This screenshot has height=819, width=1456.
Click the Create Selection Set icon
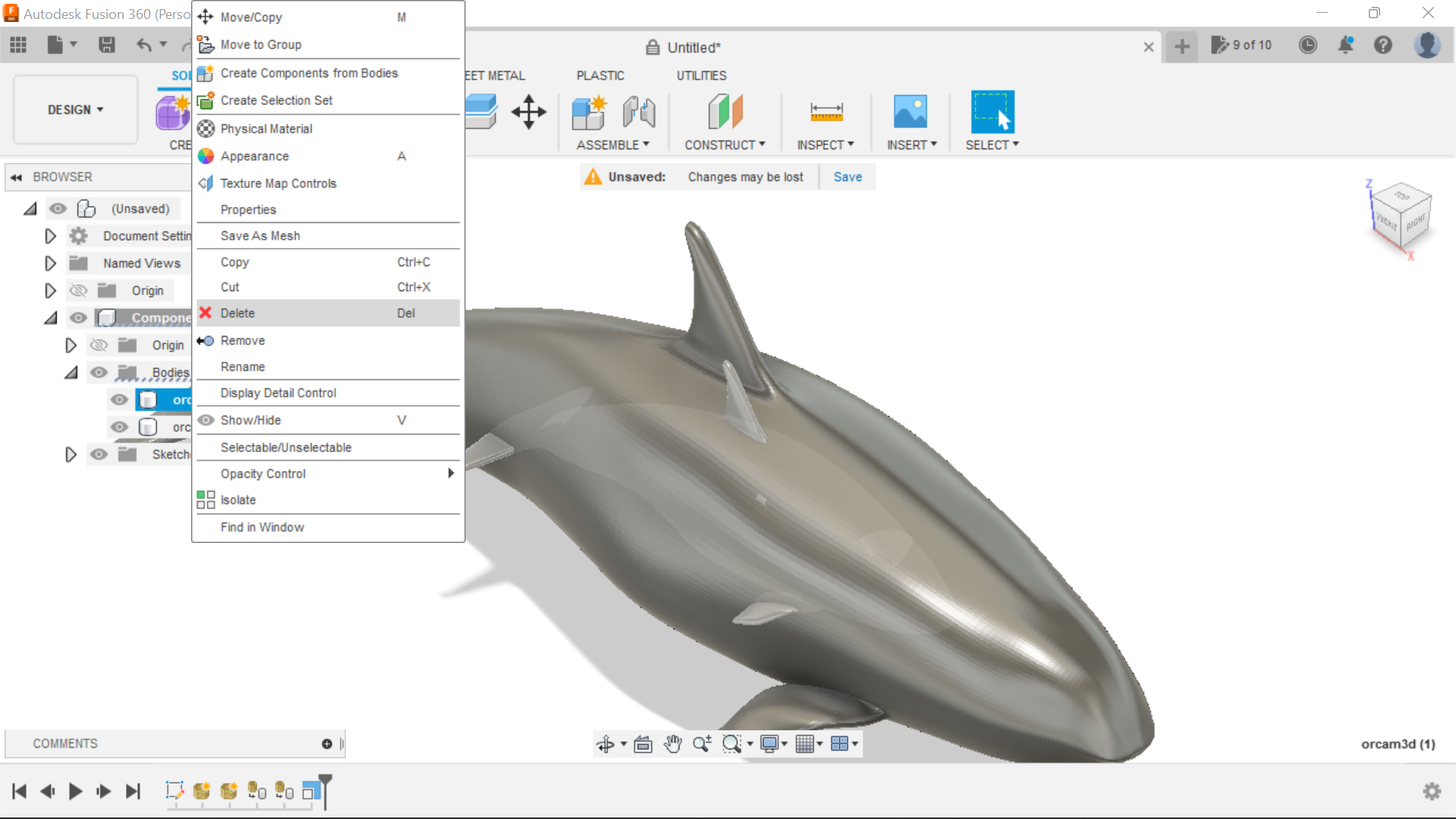205,100
